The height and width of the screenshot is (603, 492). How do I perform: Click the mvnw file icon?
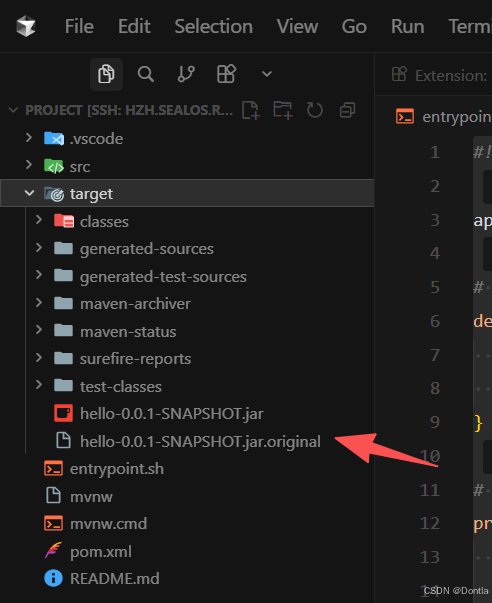point(53,496)
